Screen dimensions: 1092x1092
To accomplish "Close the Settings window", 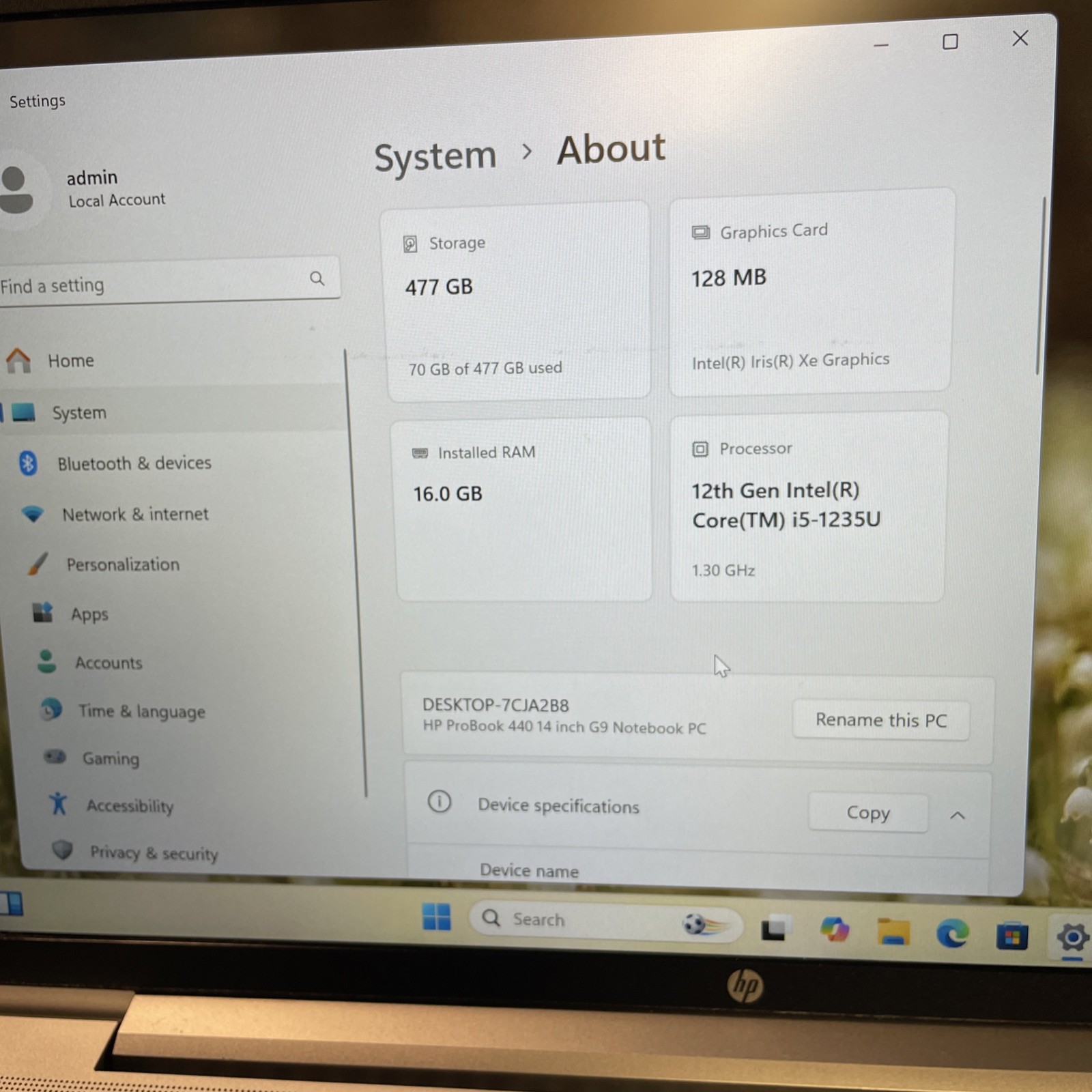I will click(1020, 38).
